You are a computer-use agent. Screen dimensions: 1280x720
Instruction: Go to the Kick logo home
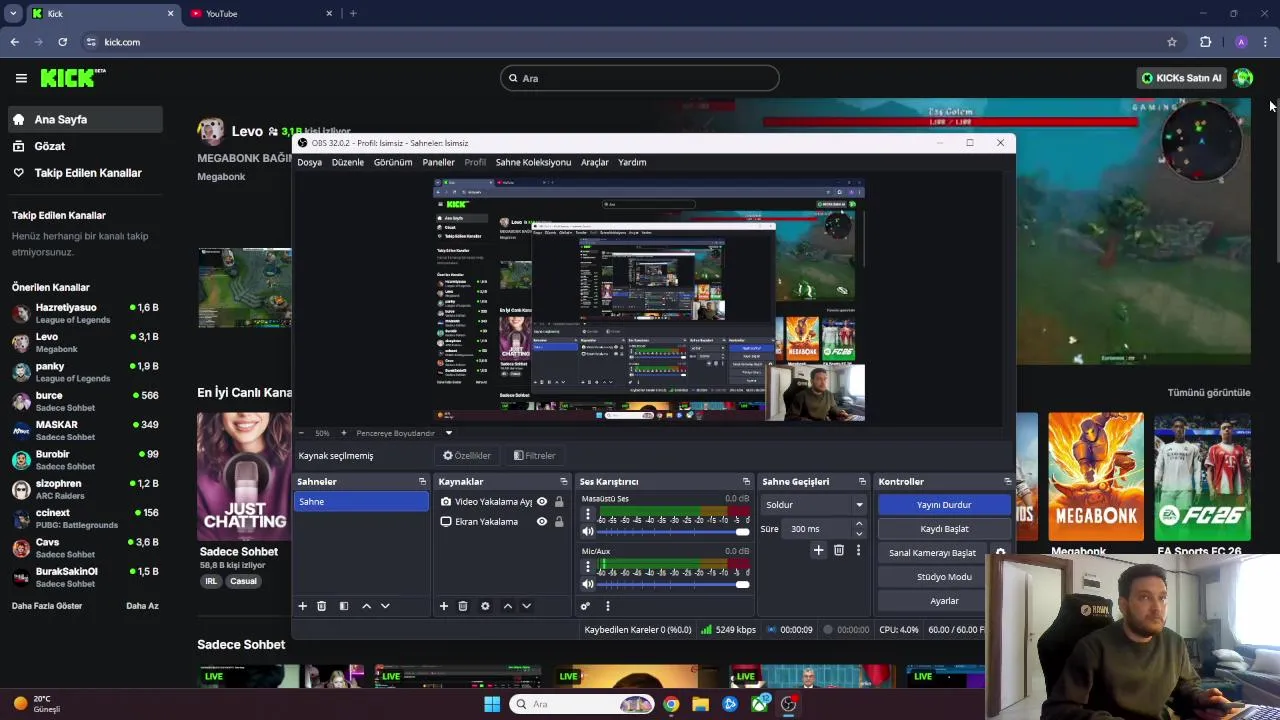pos(73,78)
